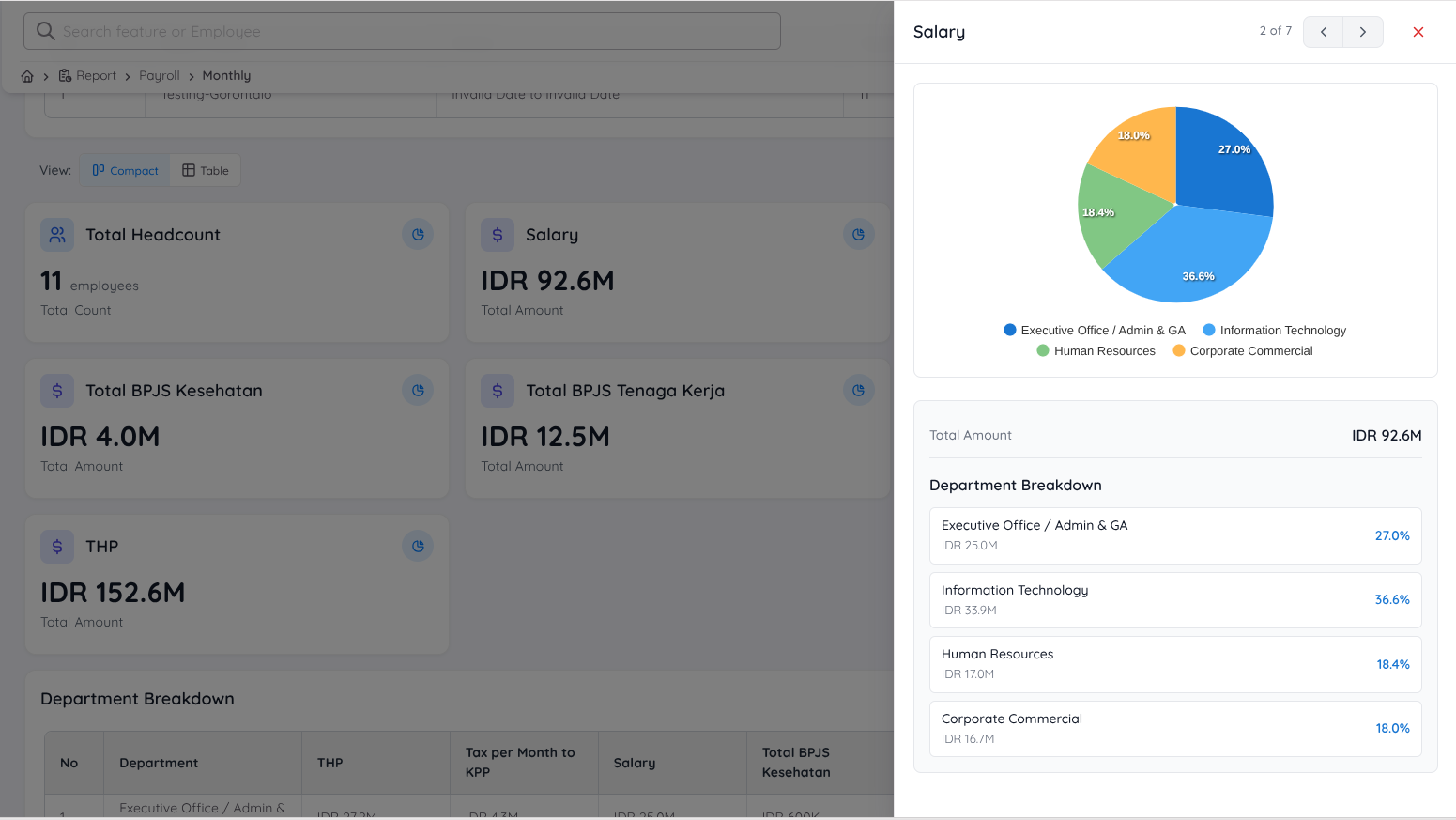Open chart for Total BPJS Tenaga Kerja
This screenshot has height=820, width=1456.
pos(858,391)
